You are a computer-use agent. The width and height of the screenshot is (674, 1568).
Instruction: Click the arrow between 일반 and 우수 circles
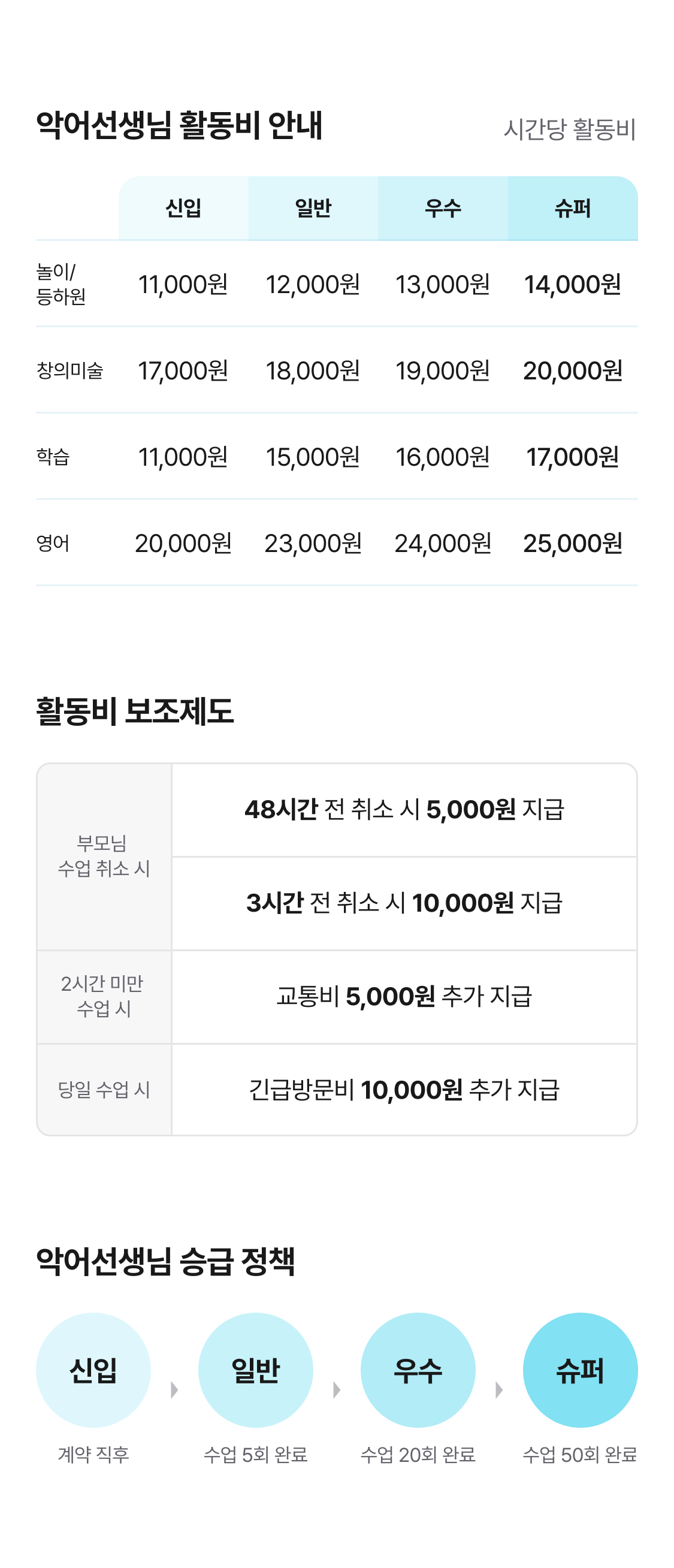tap(337, 1389)
